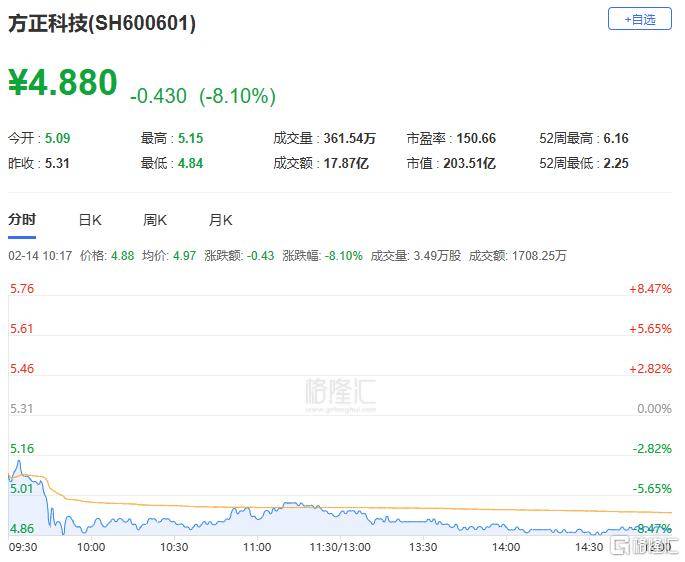Click the +2.82% percent axis label

tap(650, 368)
